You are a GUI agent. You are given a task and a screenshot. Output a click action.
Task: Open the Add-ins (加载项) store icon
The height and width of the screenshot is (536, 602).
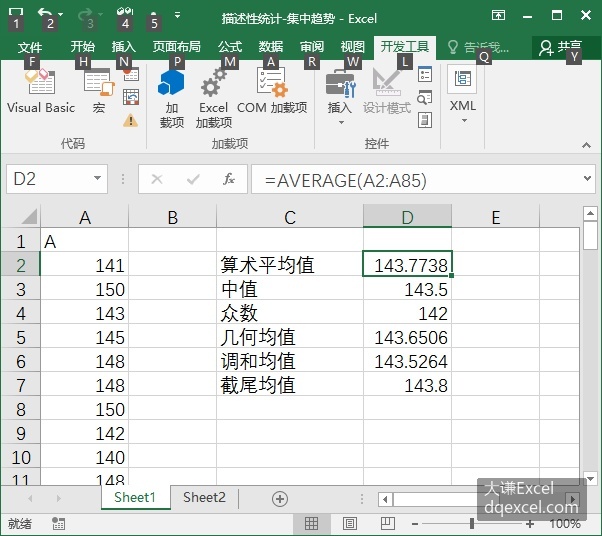pyautogui.click(x=172, y=98)
